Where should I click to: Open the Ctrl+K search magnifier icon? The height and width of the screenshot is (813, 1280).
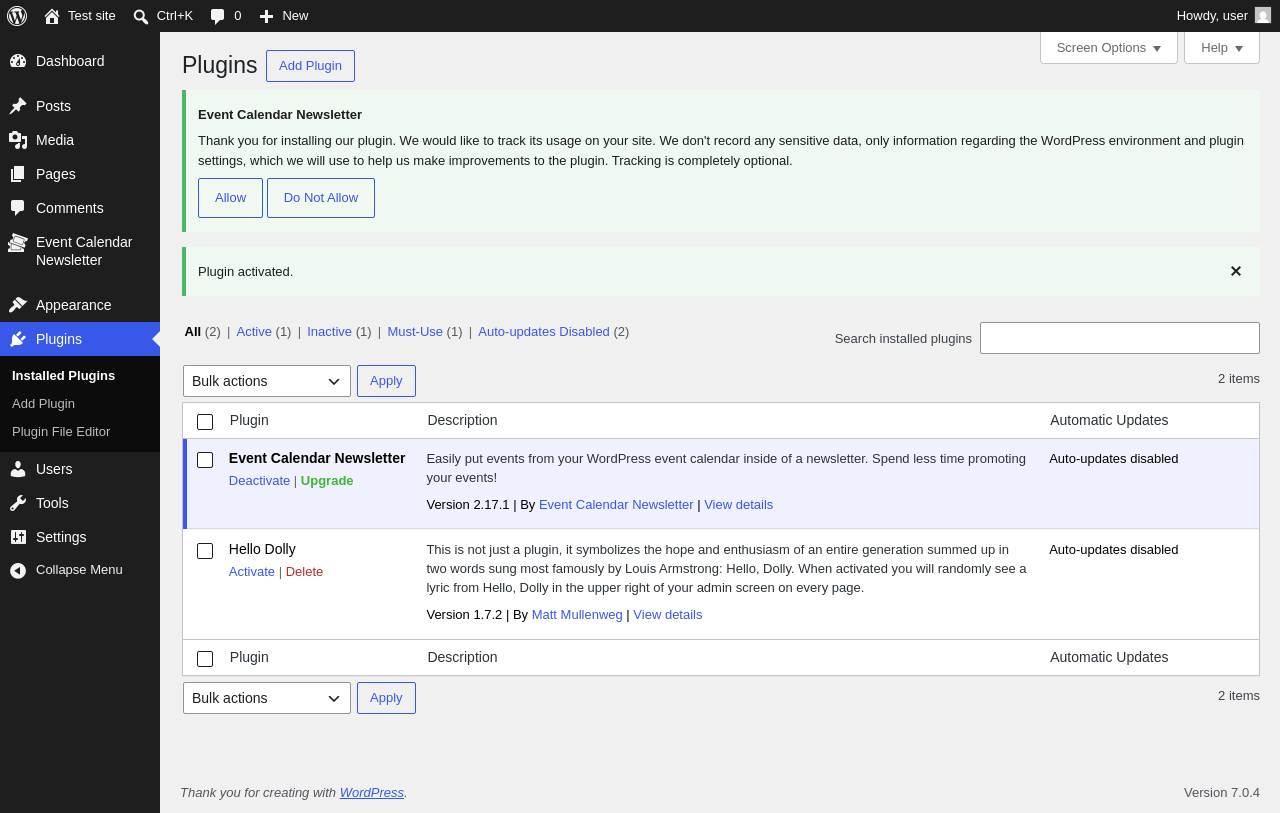(141, 16)
